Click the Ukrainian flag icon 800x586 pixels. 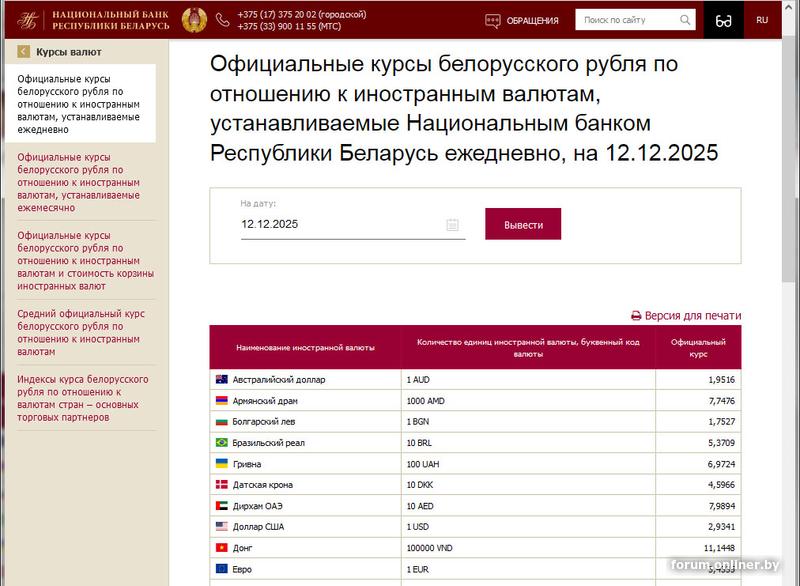221,463
